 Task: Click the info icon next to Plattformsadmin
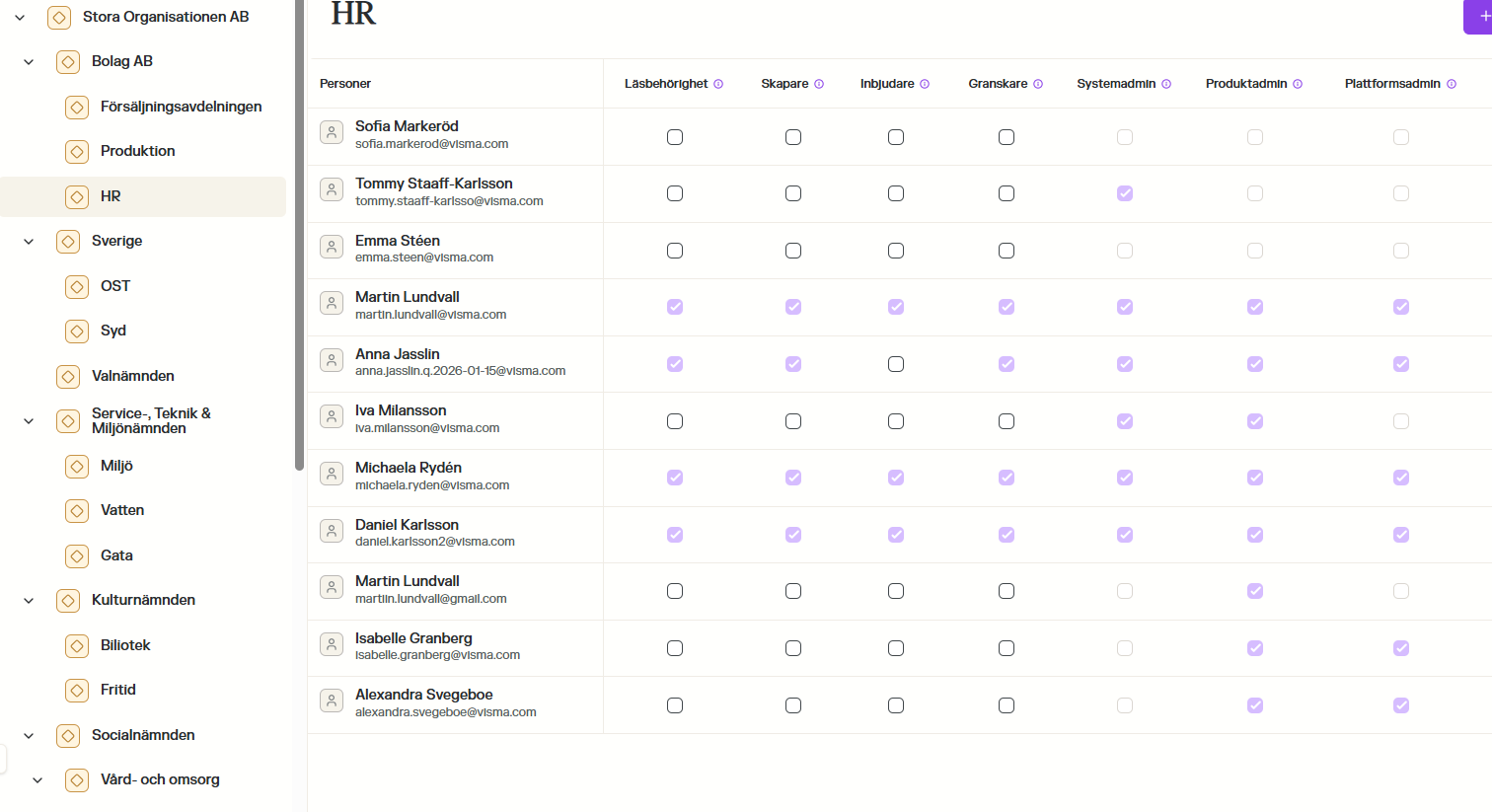1452,84
